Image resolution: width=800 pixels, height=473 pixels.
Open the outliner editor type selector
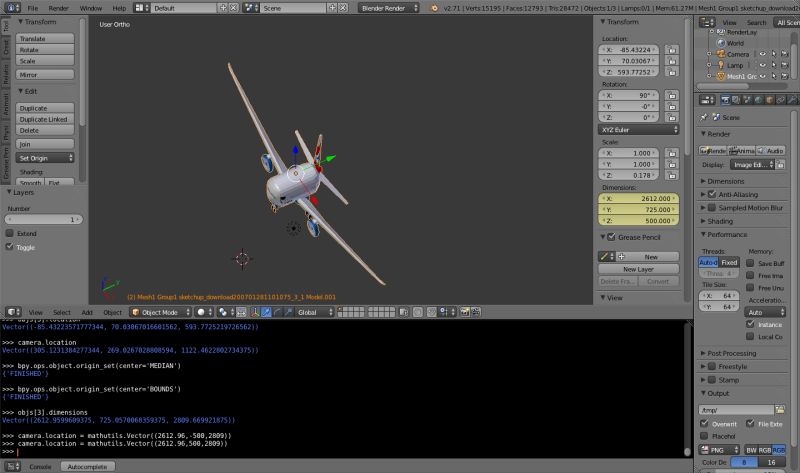tap(707, 22)
